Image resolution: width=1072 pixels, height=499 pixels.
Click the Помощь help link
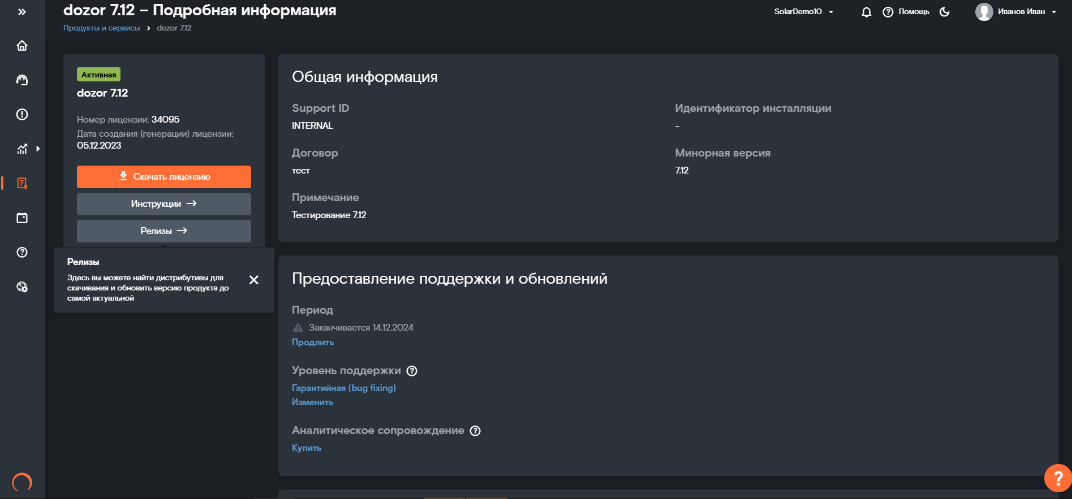click(906, 12)
